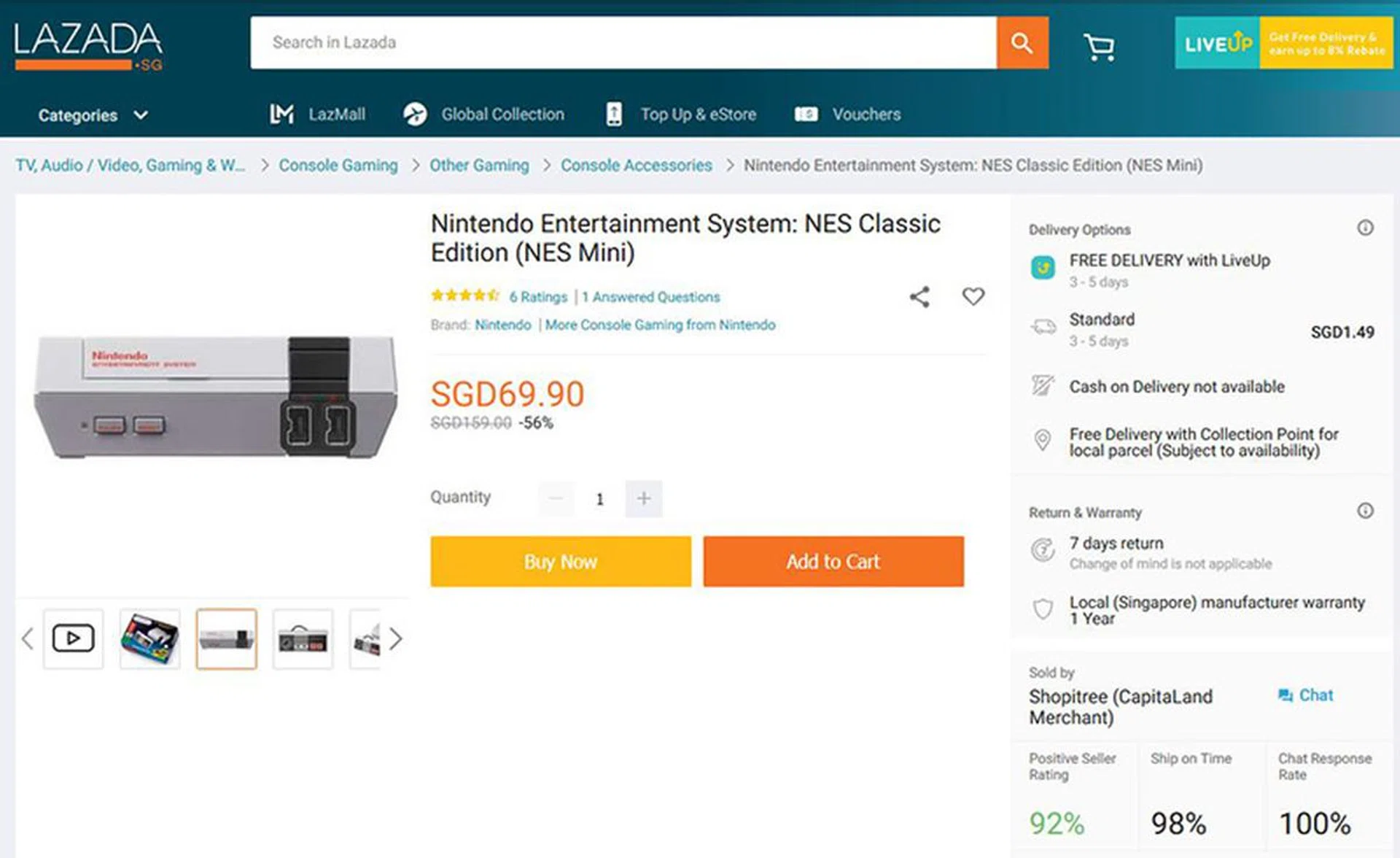Click Delivery Options info icon
The width and height of the screenshot is (1400, 858).
(x=1365, y=228)
